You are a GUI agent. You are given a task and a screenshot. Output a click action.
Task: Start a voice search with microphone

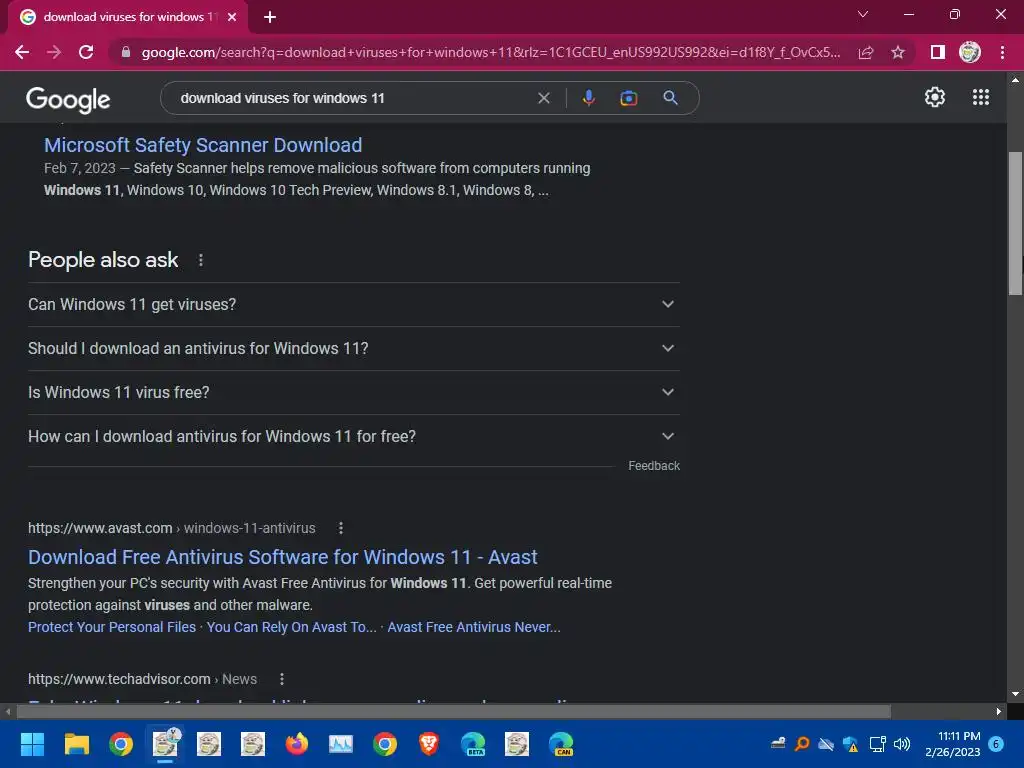[588, 98]
